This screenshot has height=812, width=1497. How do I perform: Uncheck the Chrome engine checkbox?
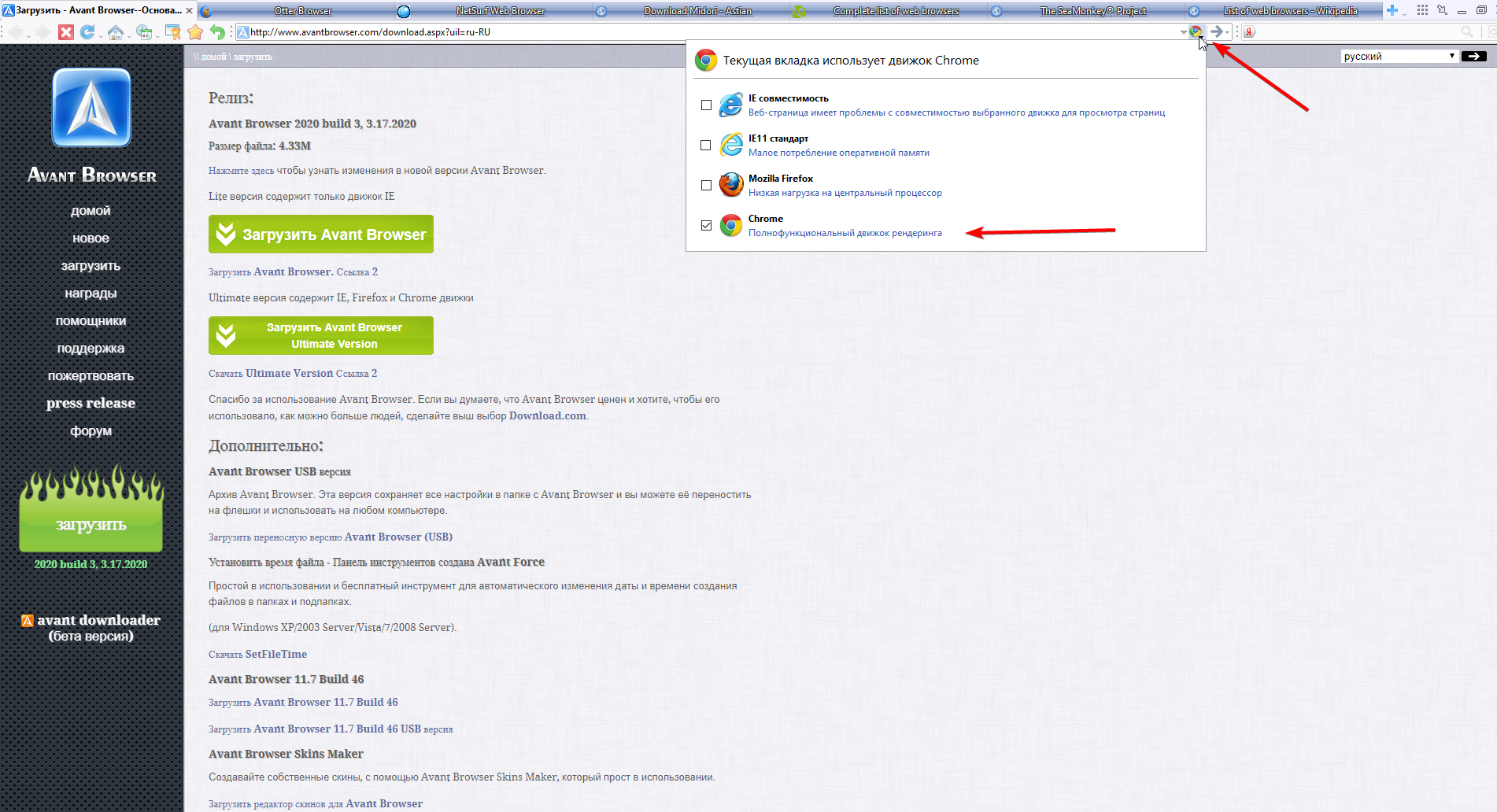tap(706, 226)
